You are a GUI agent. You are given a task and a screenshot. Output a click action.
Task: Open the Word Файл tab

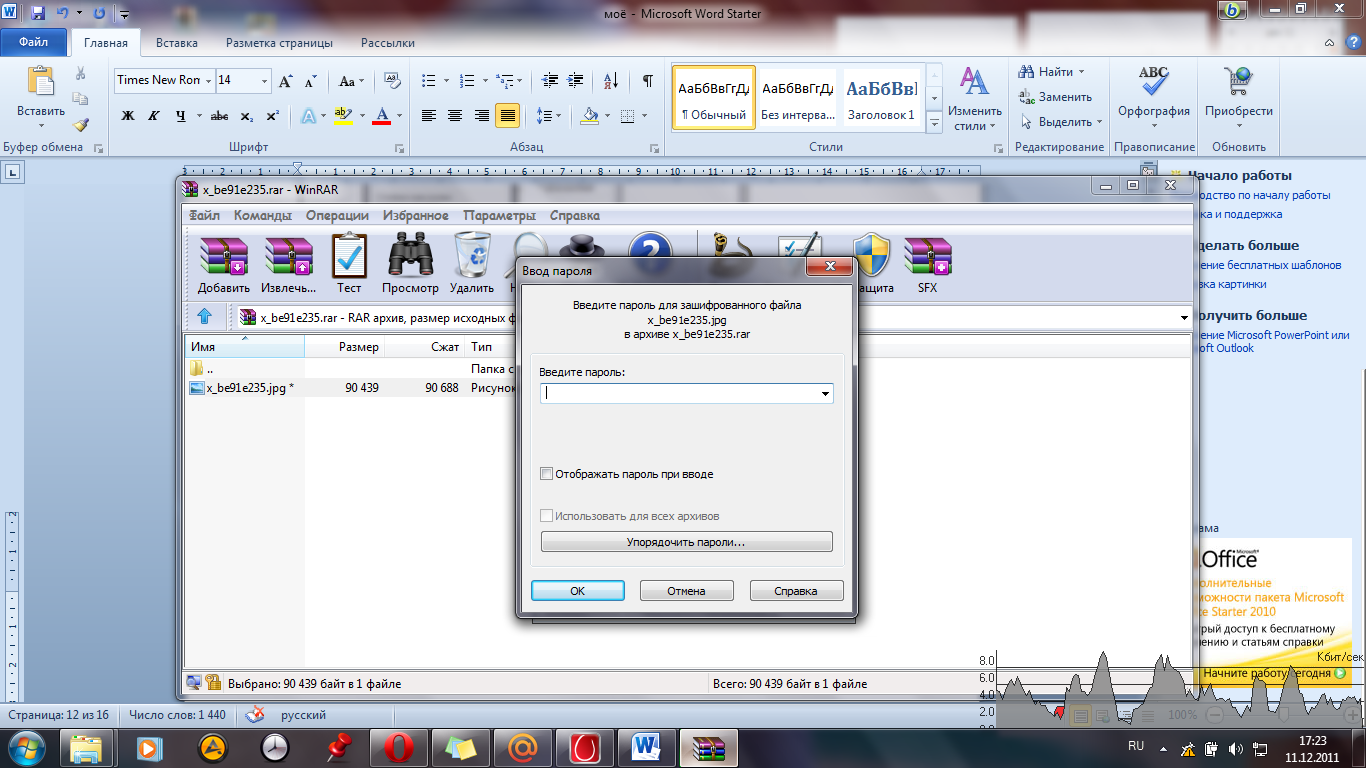pos(33,43)
